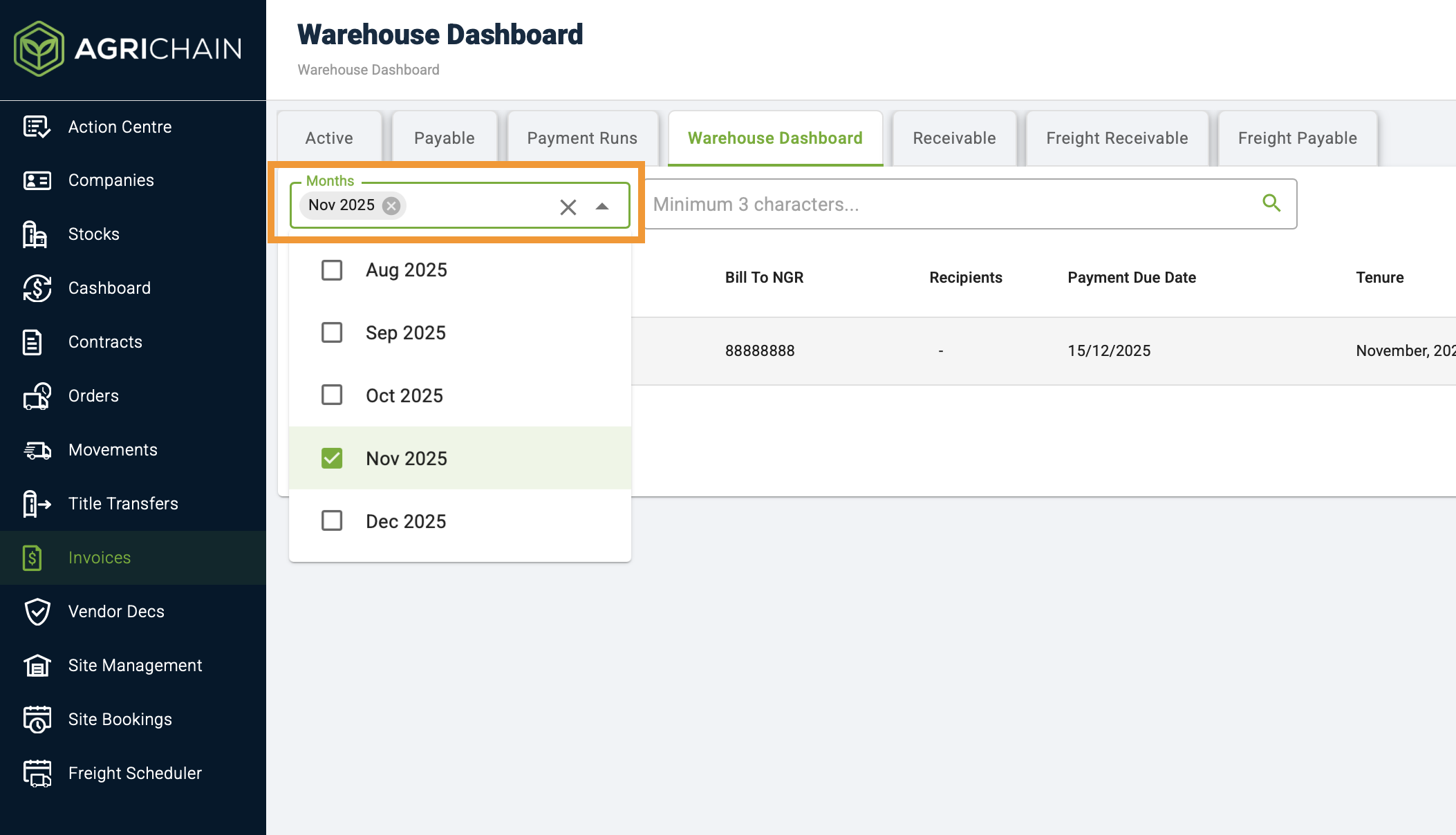This screenshot has width=1456, height=835.
Task: Go to Contracts in sidebar
Action: [x=105, y=342]
